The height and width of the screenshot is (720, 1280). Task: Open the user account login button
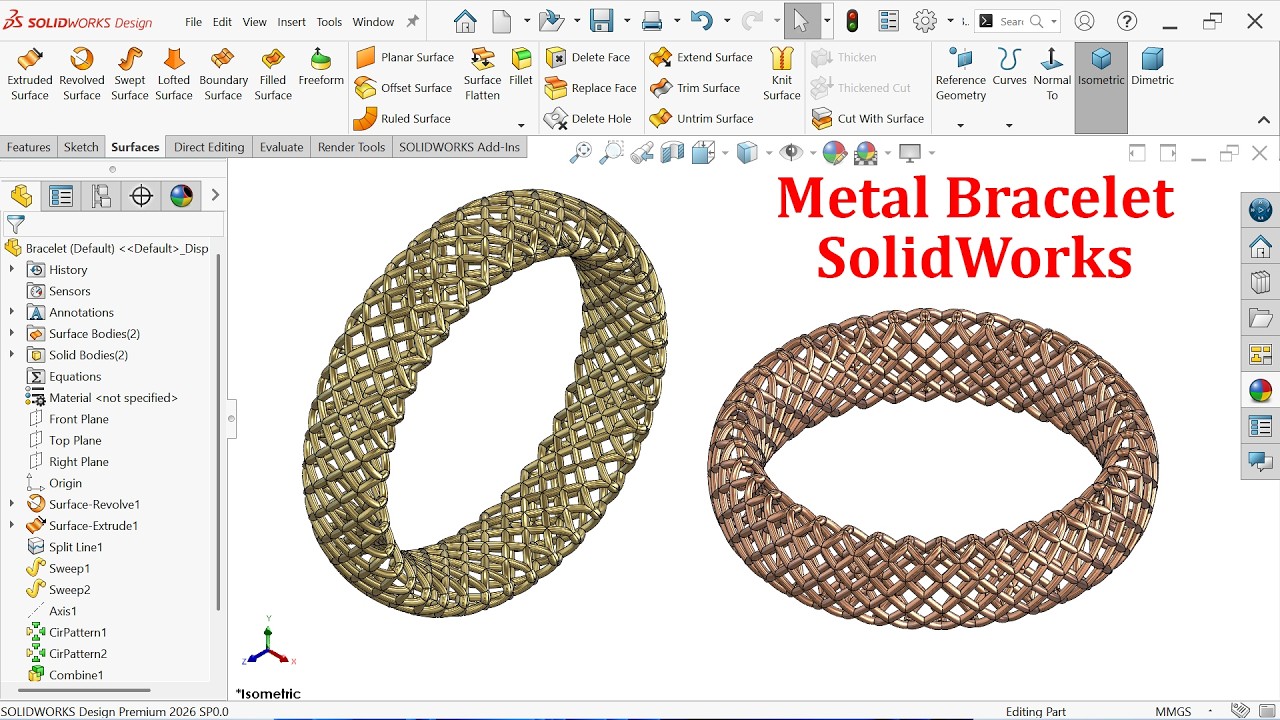(1084, 21)
